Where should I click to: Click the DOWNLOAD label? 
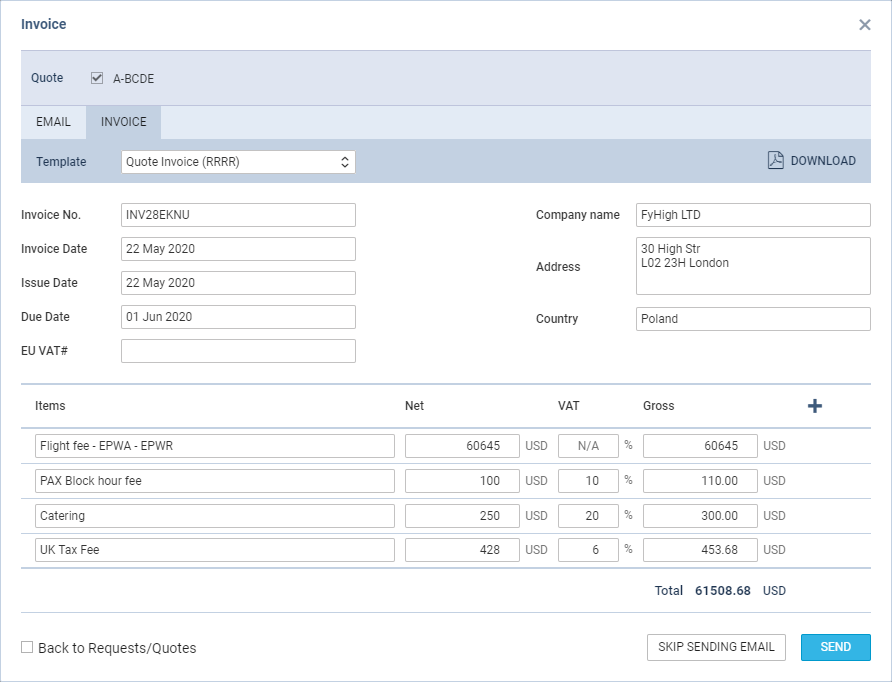[823, 161]
